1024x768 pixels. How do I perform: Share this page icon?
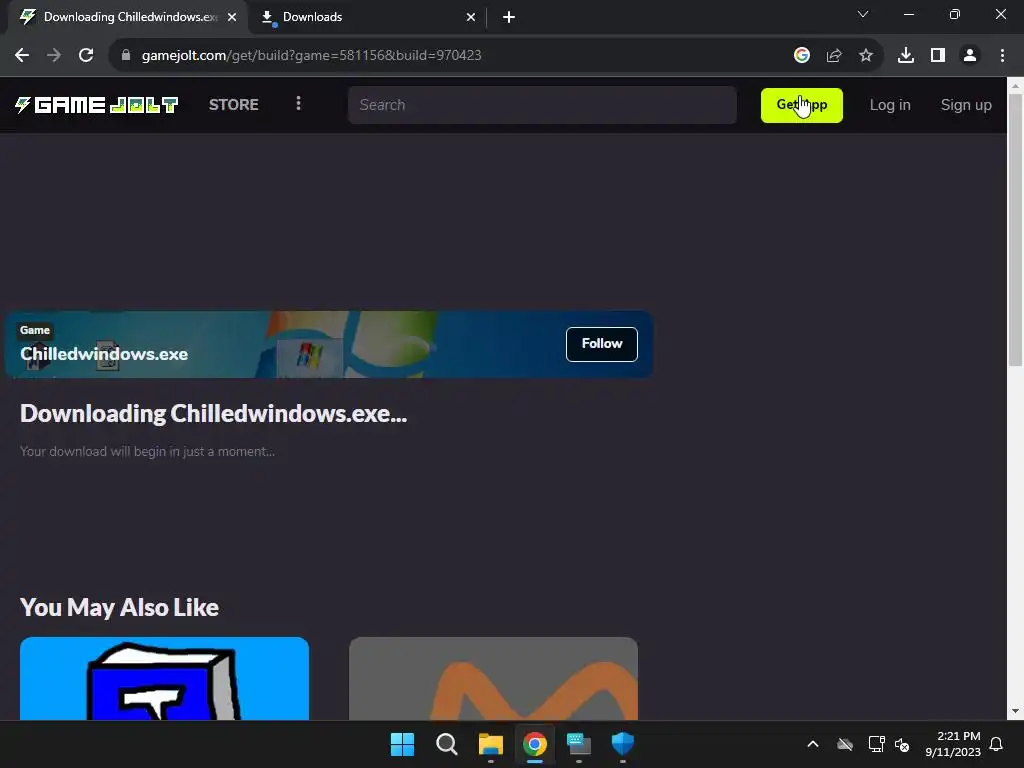point(834,56)
